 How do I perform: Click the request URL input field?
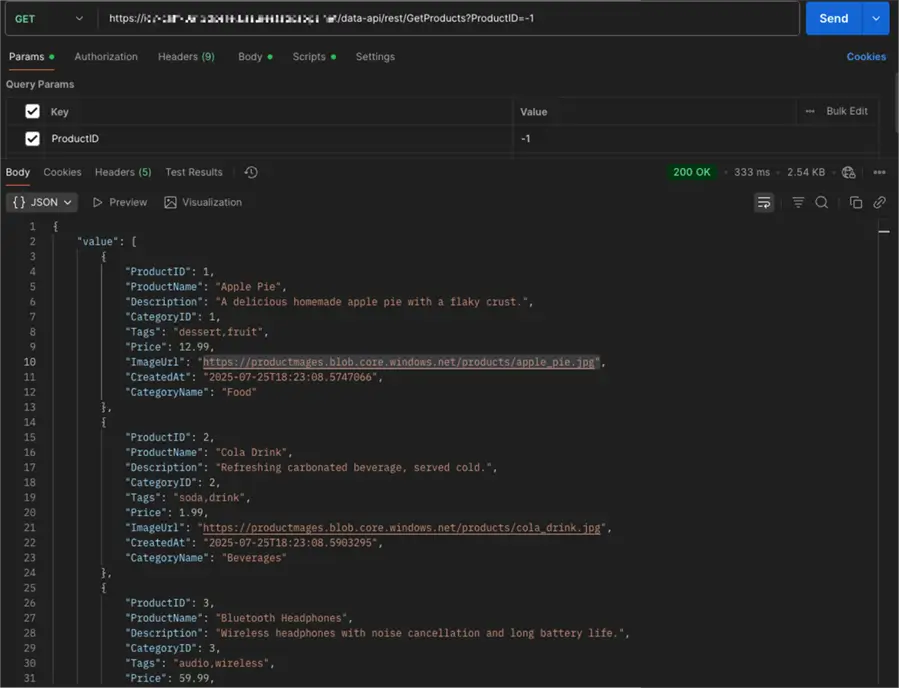[450, 18]
